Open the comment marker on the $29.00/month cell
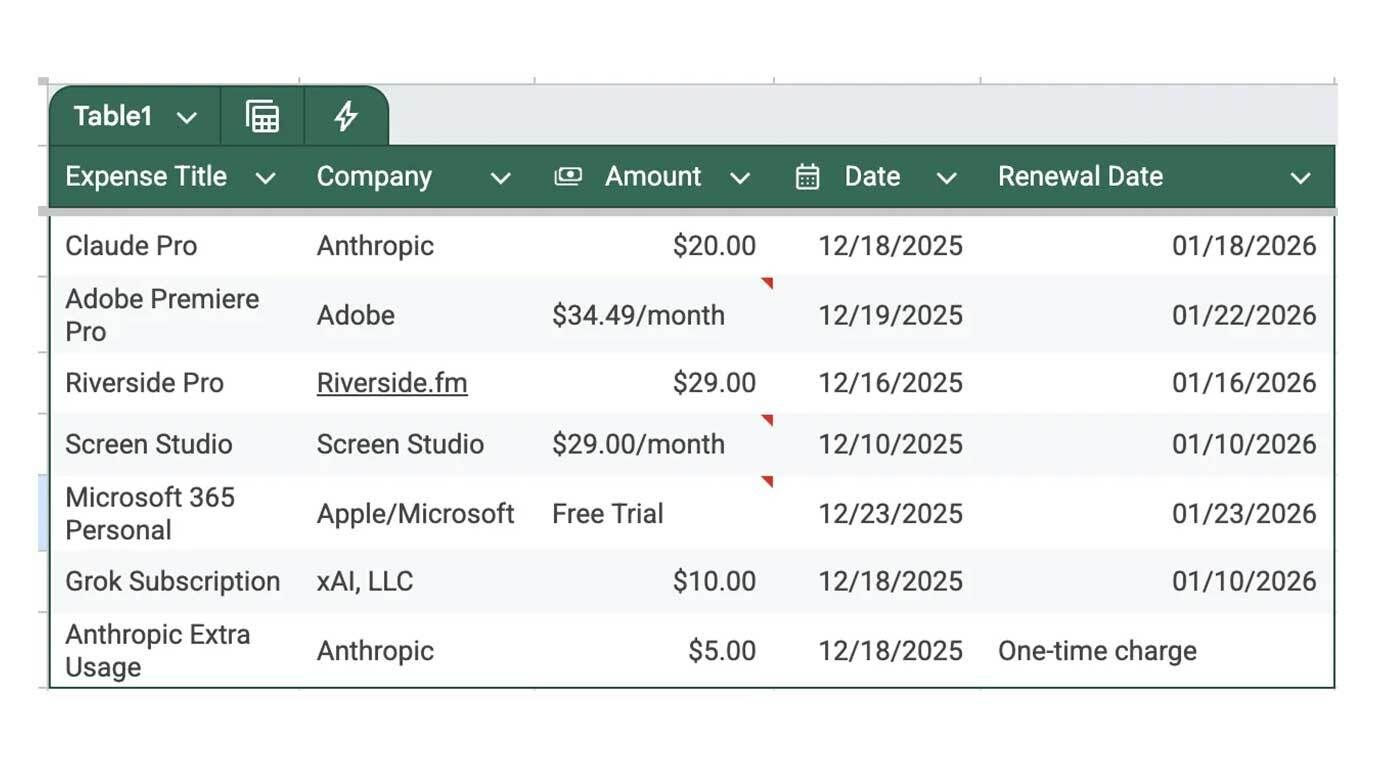Viewport: 1376px width, 768px height. click(767, 422)
